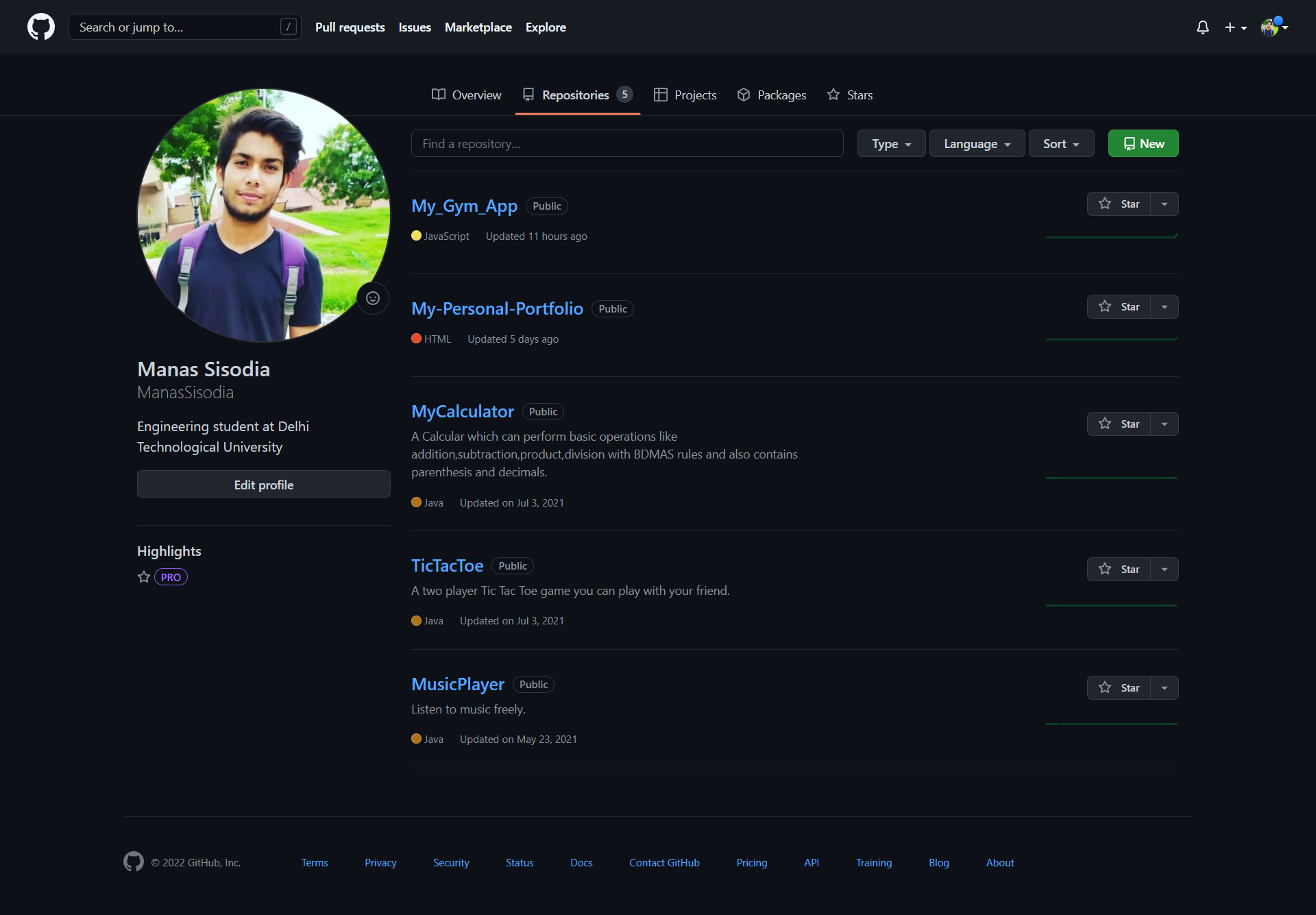The width and height of the screenshot is (1316, 915).
Task: Expand the list dropdown beside MusicPlayer Star
Action: point(1165,687)
